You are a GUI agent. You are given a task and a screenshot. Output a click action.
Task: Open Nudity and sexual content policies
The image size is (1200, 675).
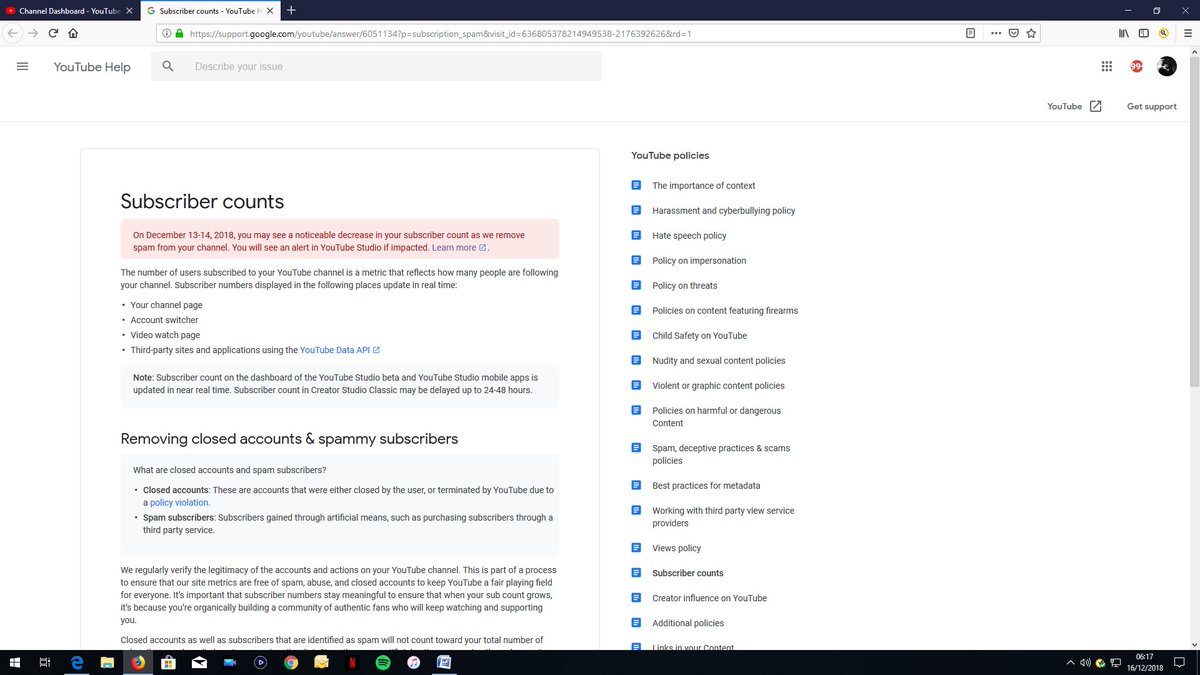pos(719,361)
